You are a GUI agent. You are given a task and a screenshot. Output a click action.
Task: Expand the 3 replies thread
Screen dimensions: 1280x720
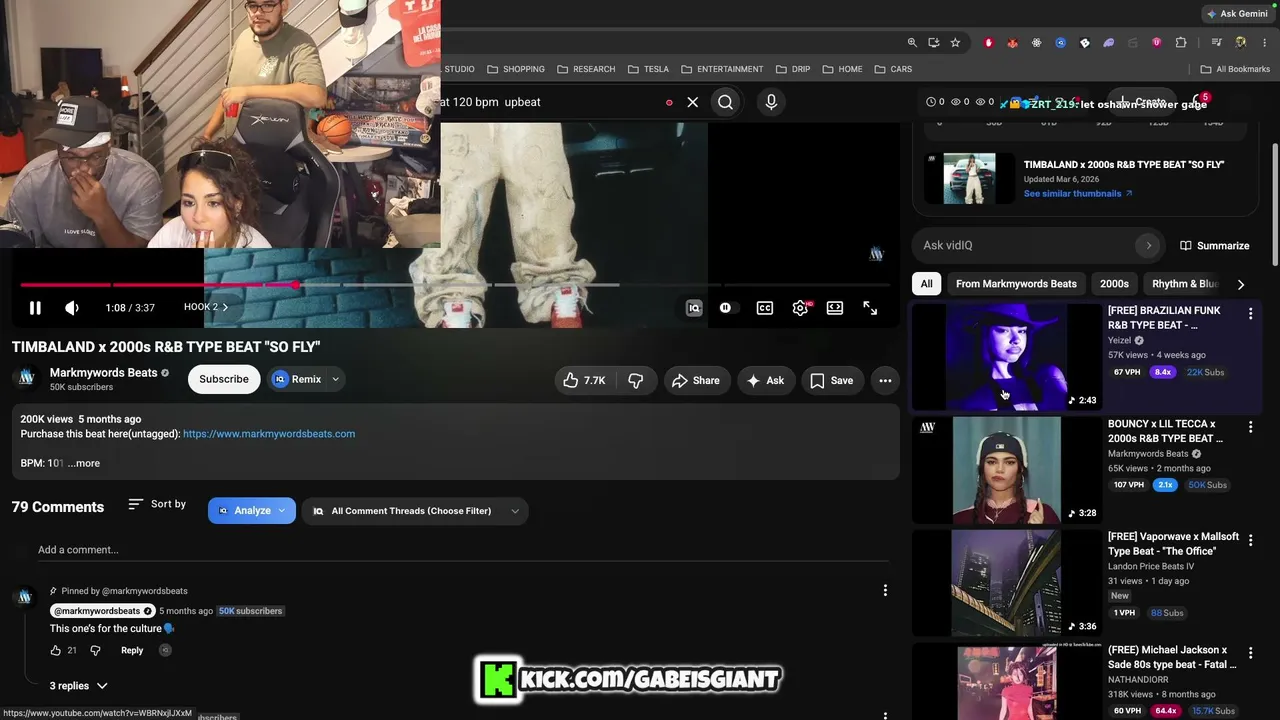pos(79,686)
